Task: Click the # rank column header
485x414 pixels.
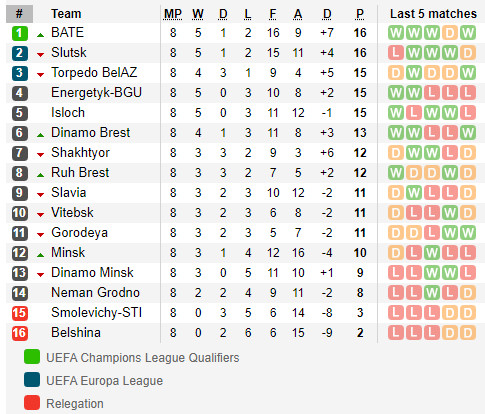Action: (19, 14)
